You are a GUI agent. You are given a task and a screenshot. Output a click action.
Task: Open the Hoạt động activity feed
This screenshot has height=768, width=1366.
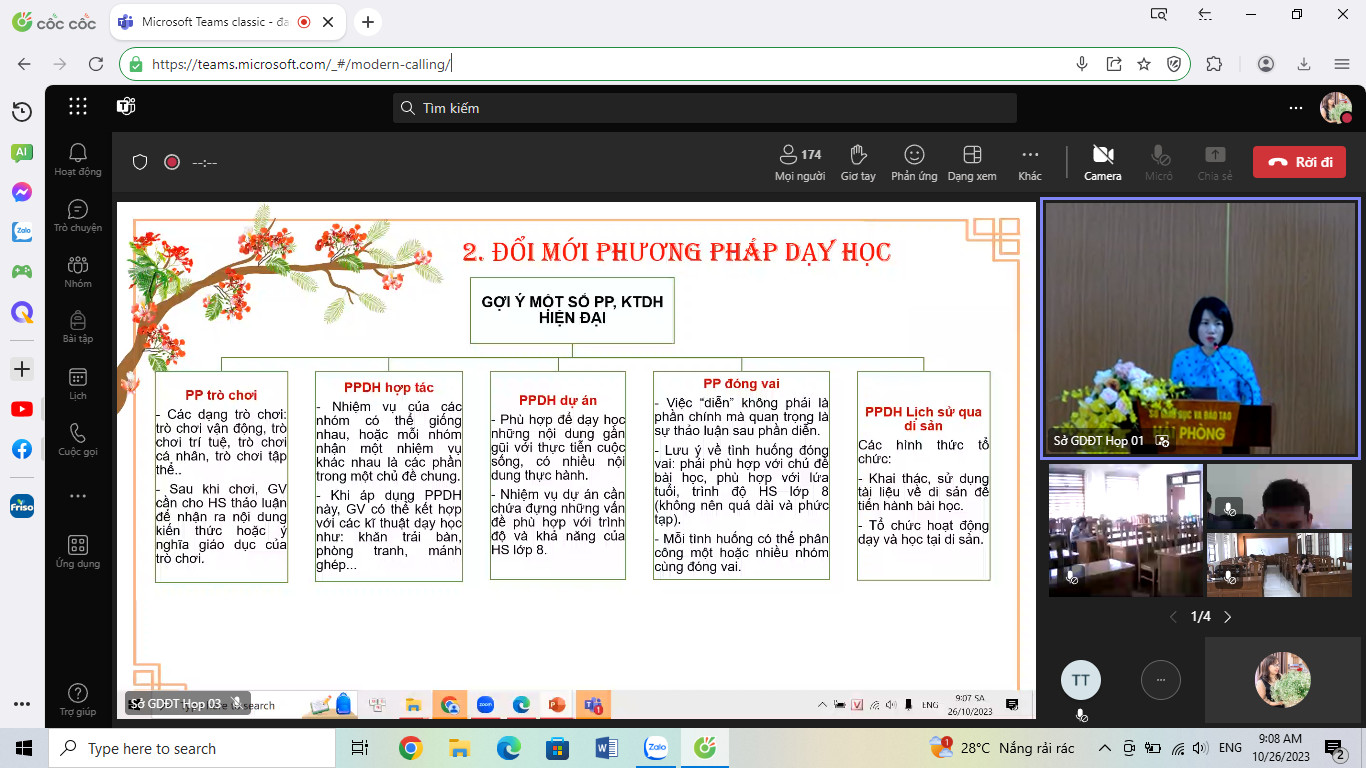tap(78, 159)
